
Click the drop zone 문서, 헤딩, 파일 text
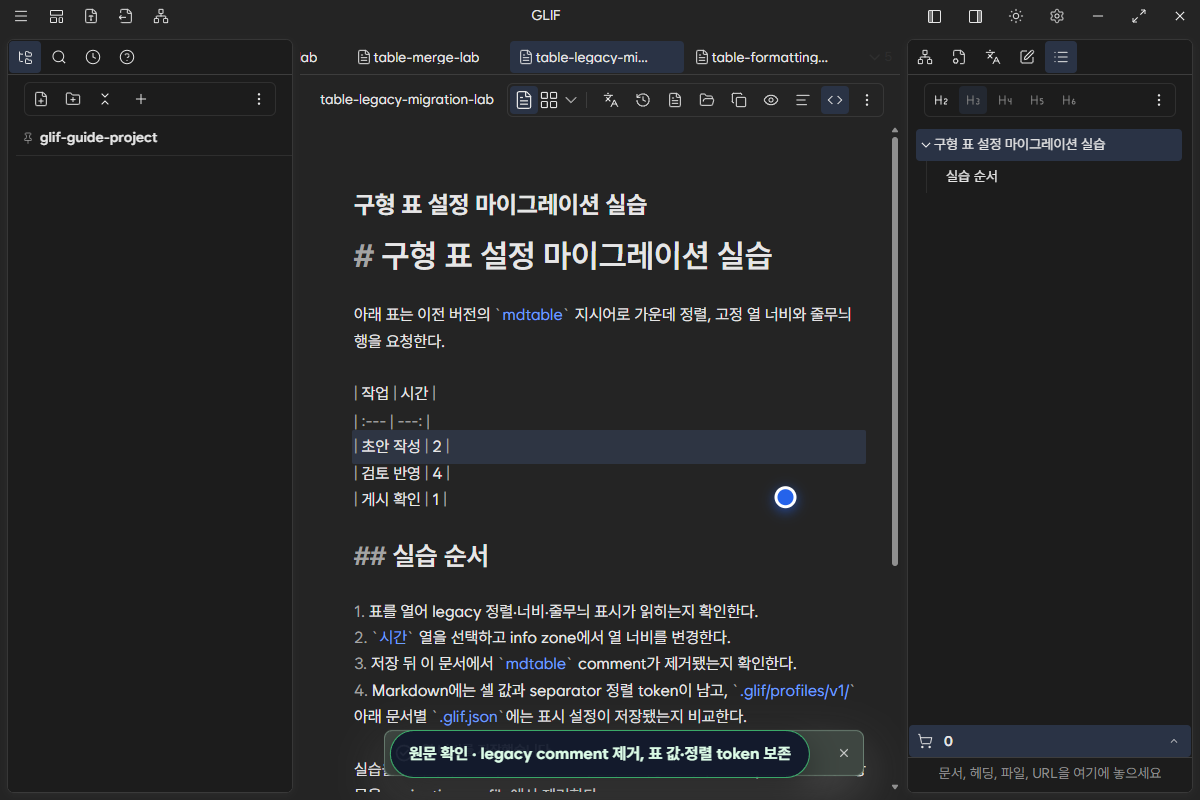[1049, 773]
